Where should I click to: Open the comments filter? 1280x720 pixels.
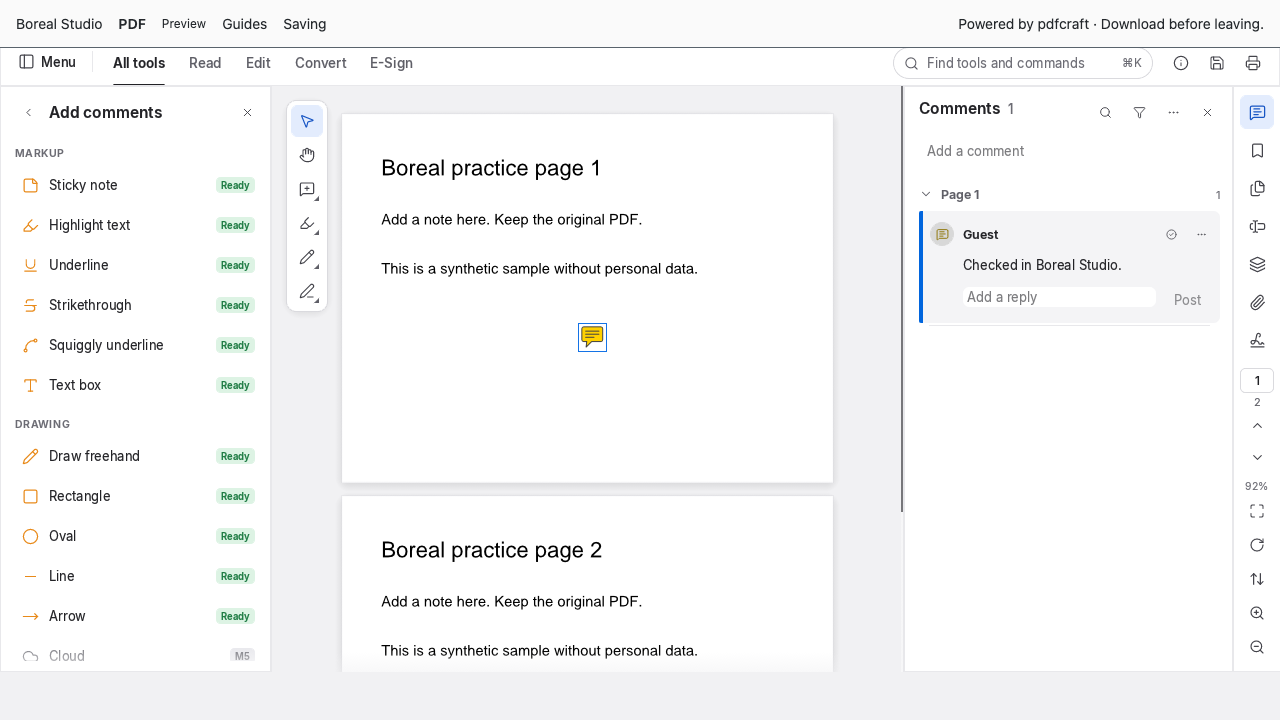tap(1139, 113)
